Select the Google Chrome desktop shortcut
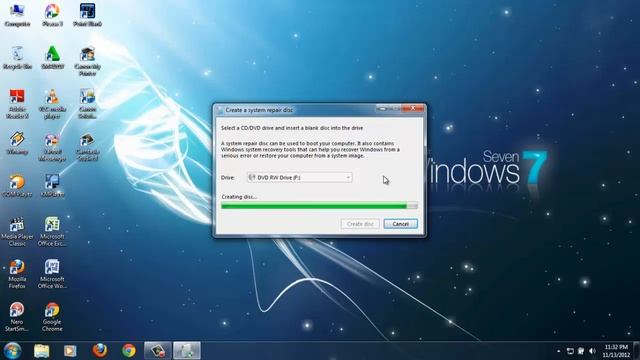The height and width of the screenshot is (360, 640). 52,317
